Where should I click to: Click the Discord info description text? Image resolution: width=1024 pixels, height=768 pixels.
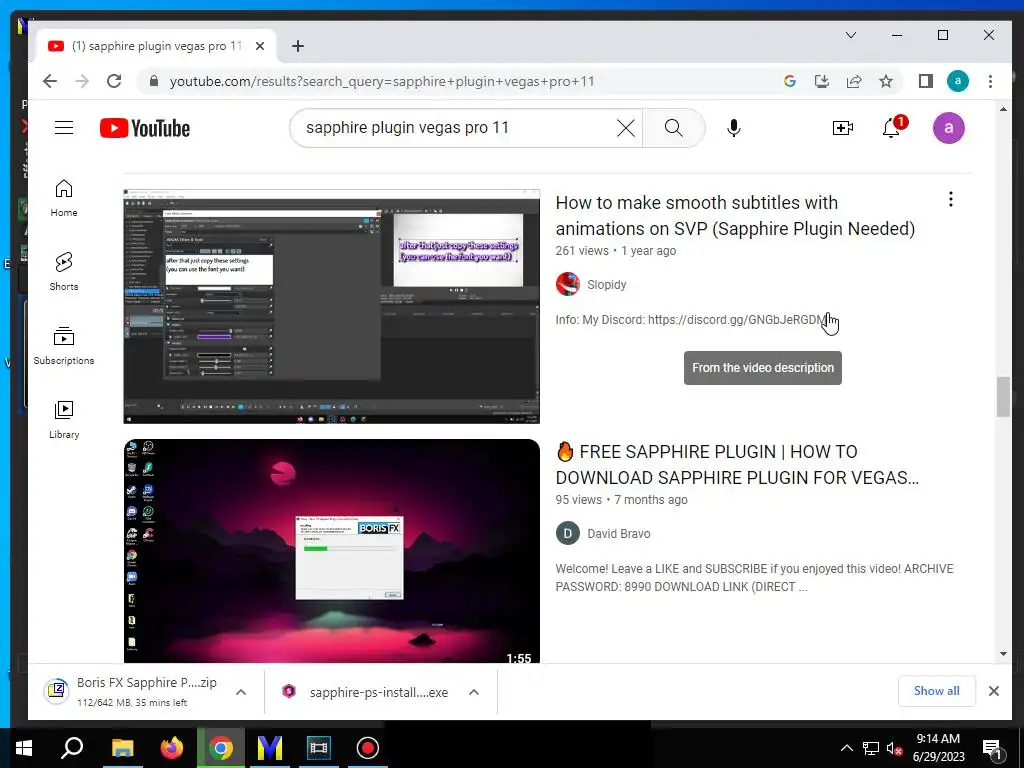pyautogui.click(x=691, y=320)
